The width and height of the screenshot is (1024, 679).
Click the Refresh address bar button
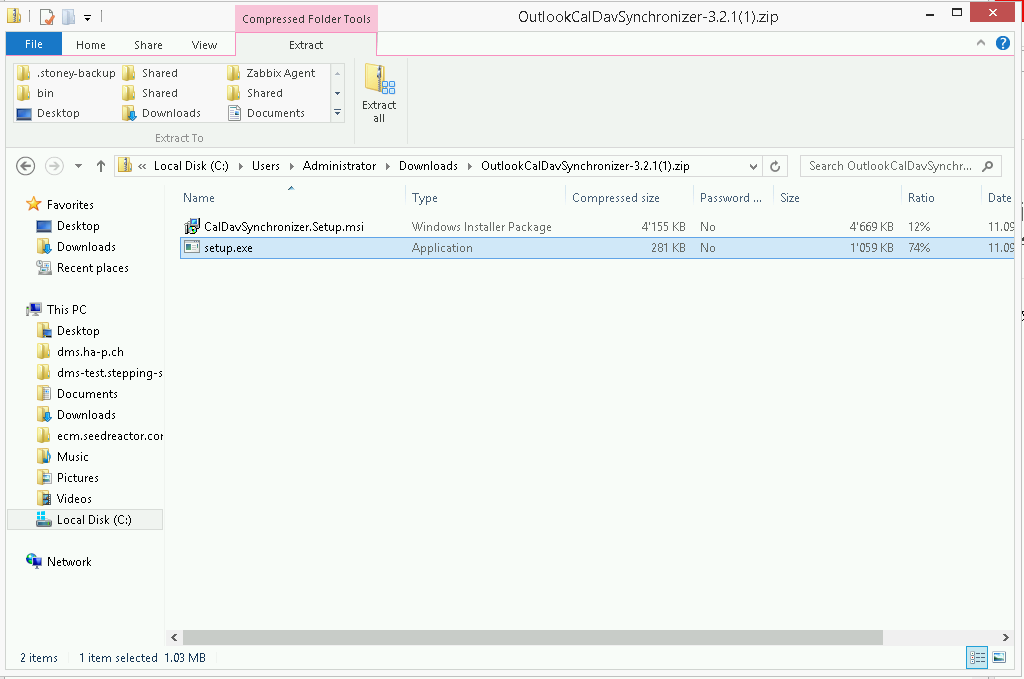[x=775, y=166]
